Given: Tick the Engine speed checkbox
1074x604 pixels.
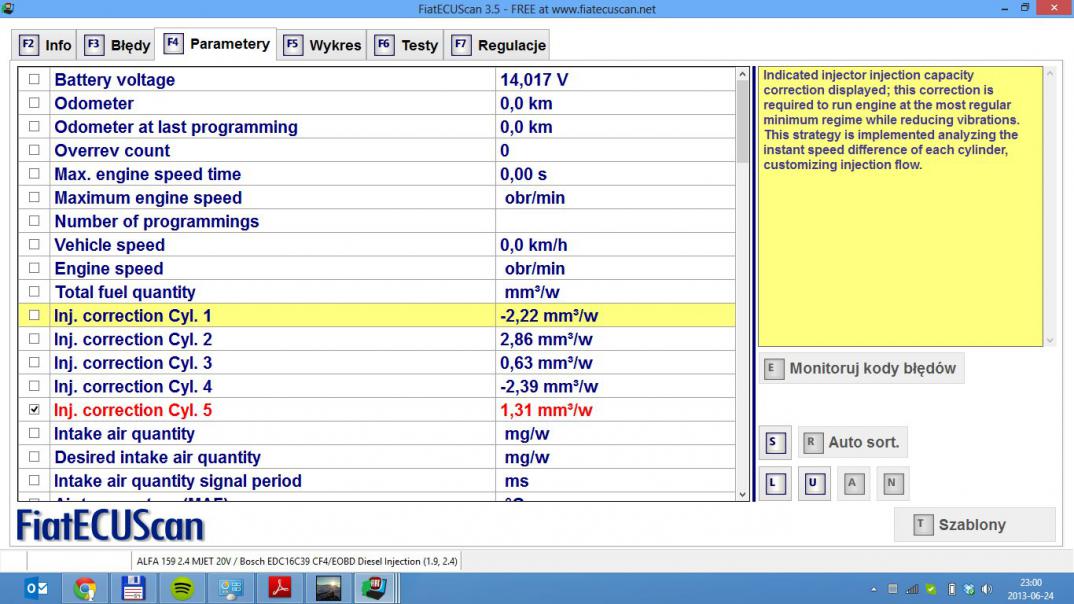Looking at the screenshot, I should click(x=35, y=268).
